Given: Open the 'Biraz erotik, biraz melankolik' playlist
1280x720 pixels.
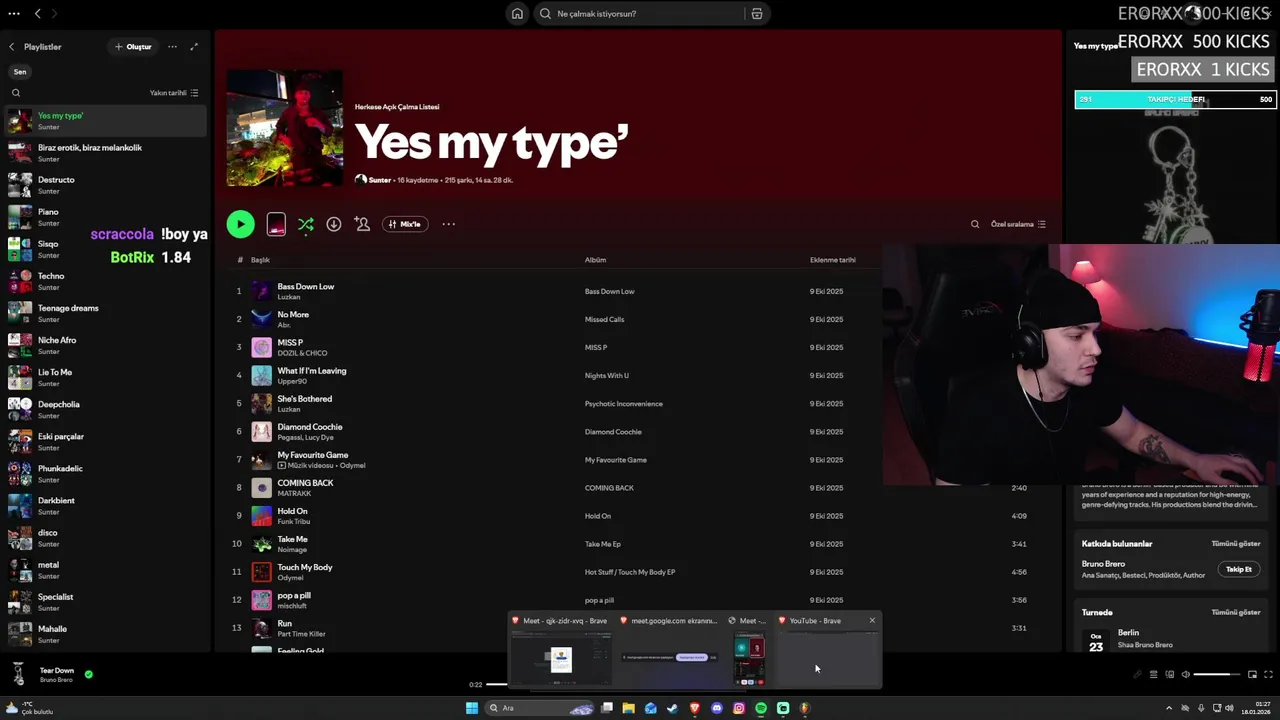Looking at the screenshot, I should pyautogui.click(x=104, y=152).
